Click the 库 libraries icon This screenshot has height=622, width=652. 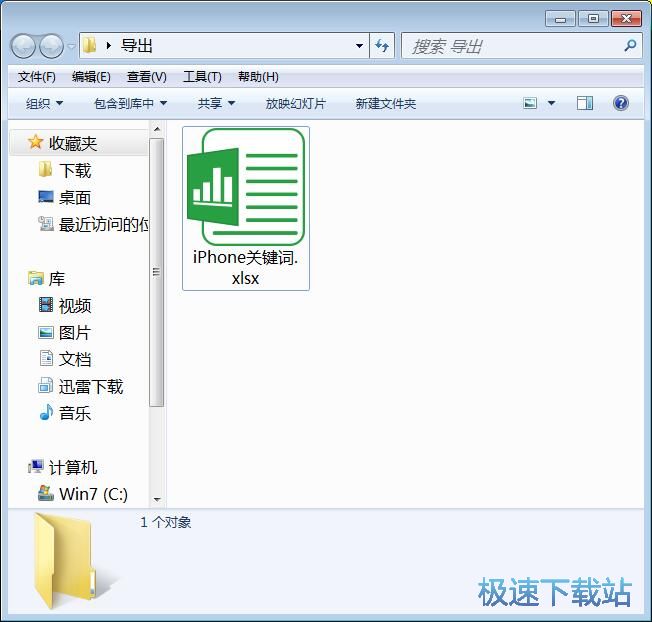[x=36, y=278]
